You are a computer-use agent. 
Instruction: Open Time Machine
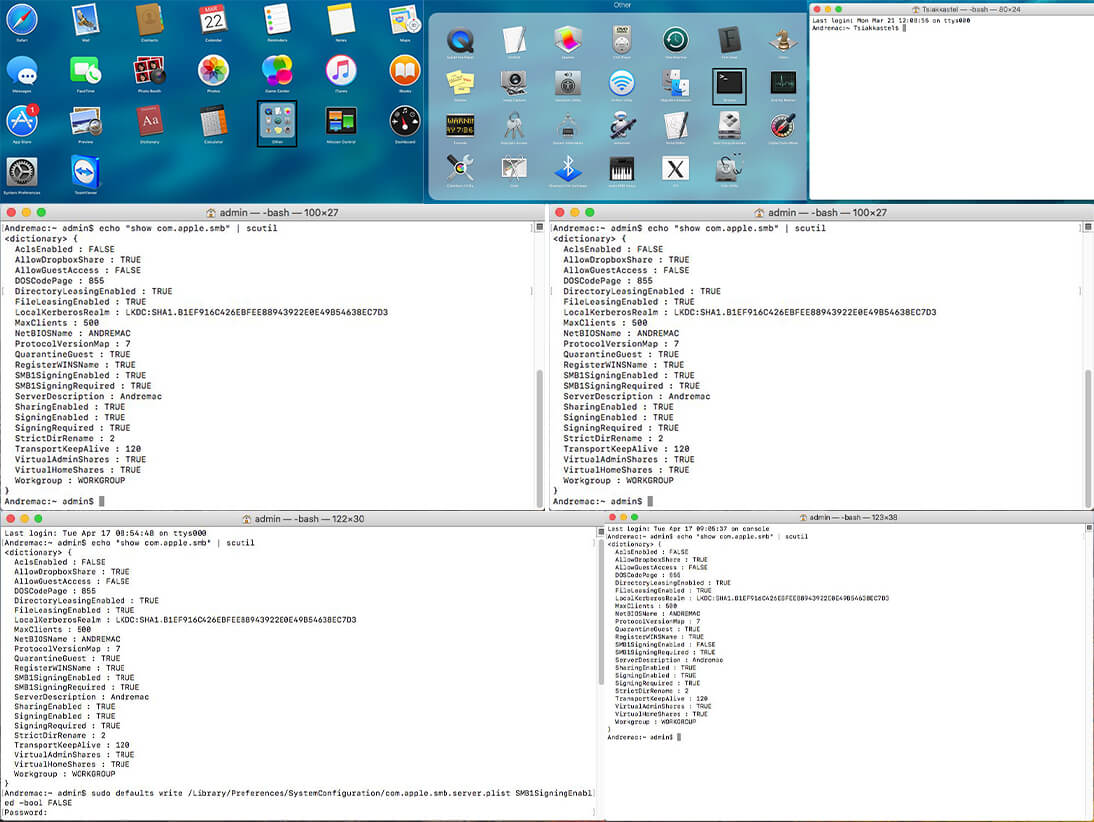click(675, 40)
